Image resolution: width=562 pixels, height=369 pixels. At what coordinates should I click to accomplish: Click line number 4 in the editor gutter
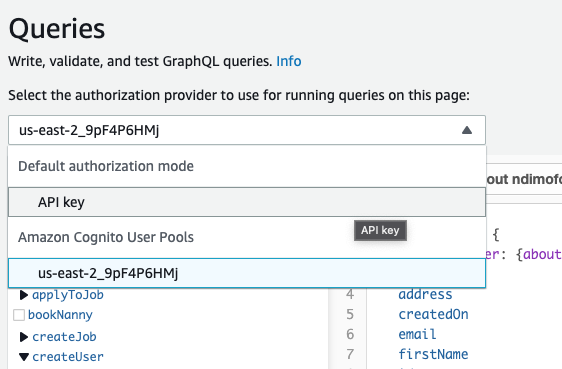click(350, 294)
